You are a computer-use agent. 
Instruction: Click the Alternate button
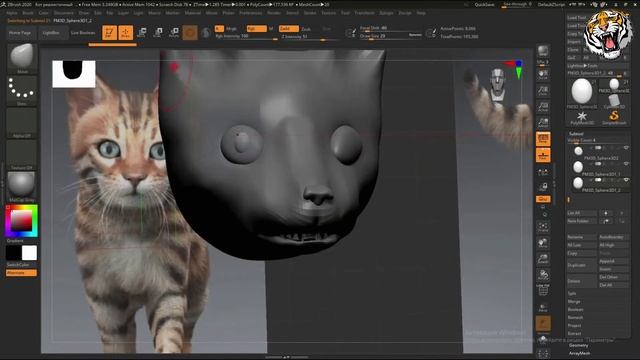(21, 273)
